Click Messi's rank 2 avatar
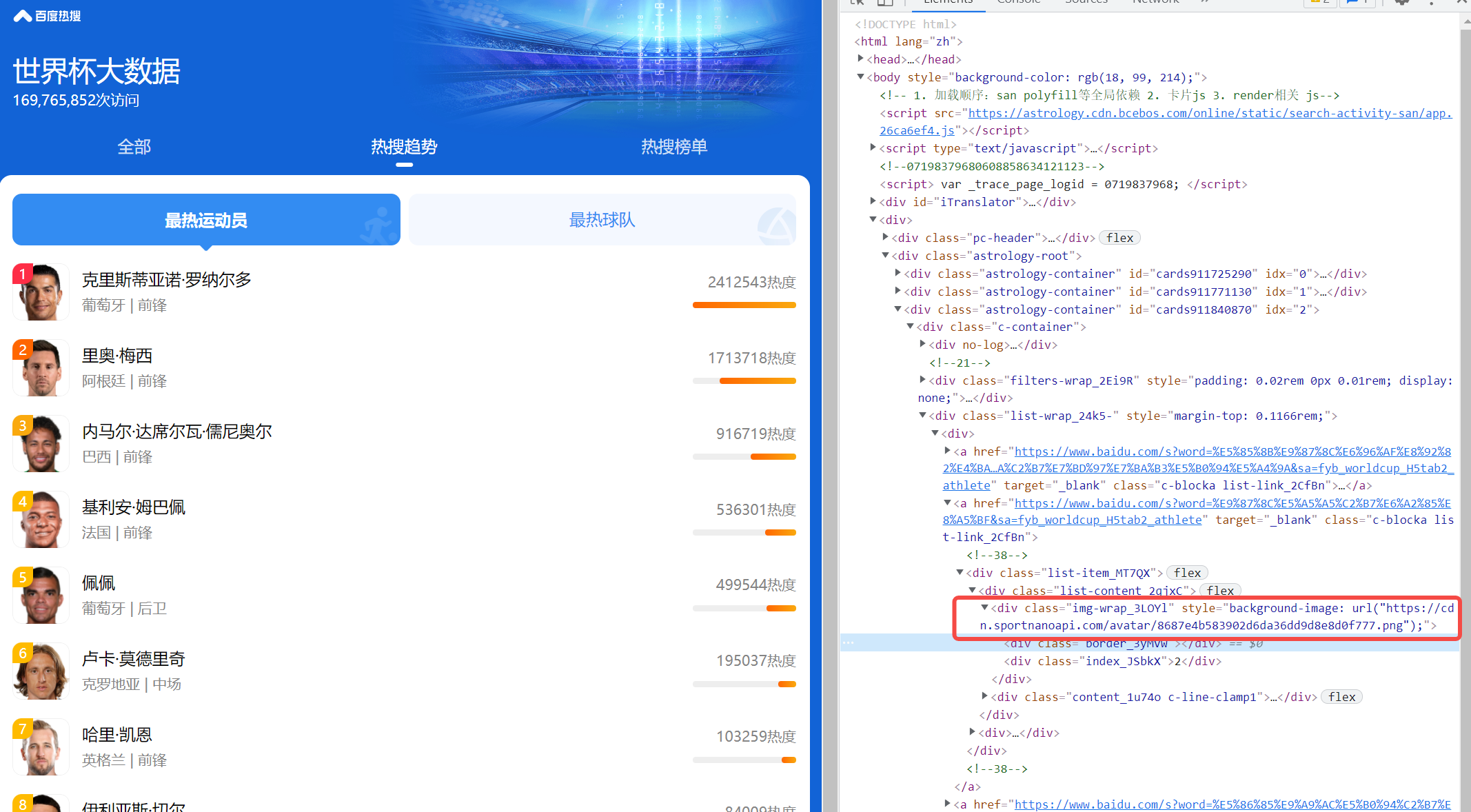 41,368
